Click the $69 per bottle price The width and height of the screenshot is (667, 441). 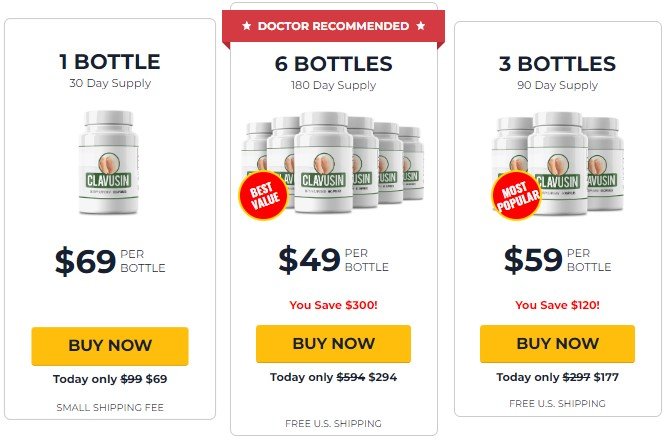pyautogui.click(x=110, y=261)
